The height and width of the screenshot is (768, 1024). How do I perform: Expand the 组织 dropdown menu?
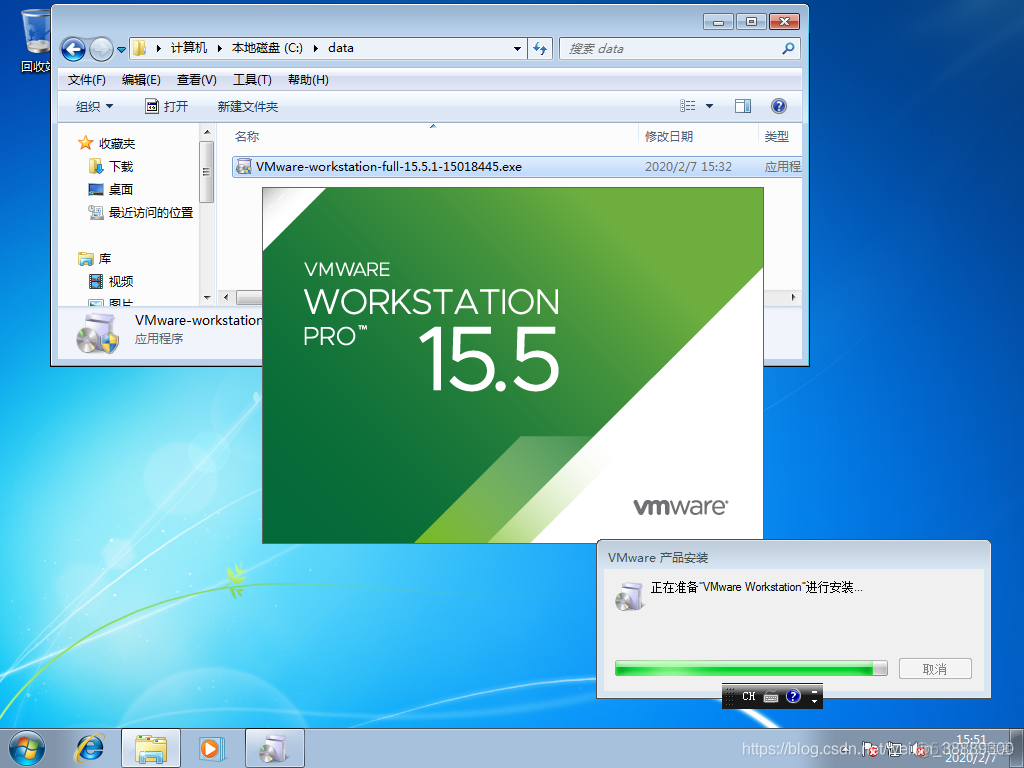95,106
